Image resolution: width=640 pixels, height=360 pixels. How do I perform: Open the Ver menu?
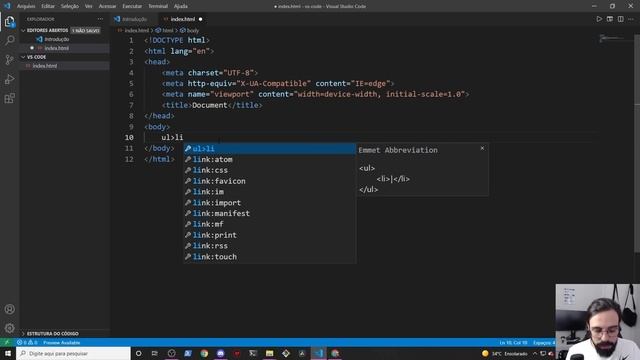(88, 6)
